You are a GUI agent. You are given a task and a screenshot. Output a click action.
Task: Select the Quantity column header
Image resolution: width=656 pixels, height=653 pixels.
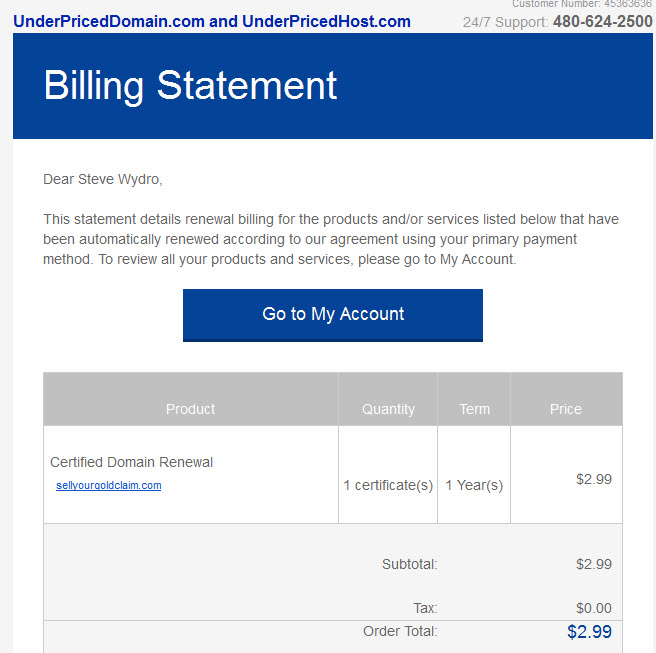(x=388, y=409)
